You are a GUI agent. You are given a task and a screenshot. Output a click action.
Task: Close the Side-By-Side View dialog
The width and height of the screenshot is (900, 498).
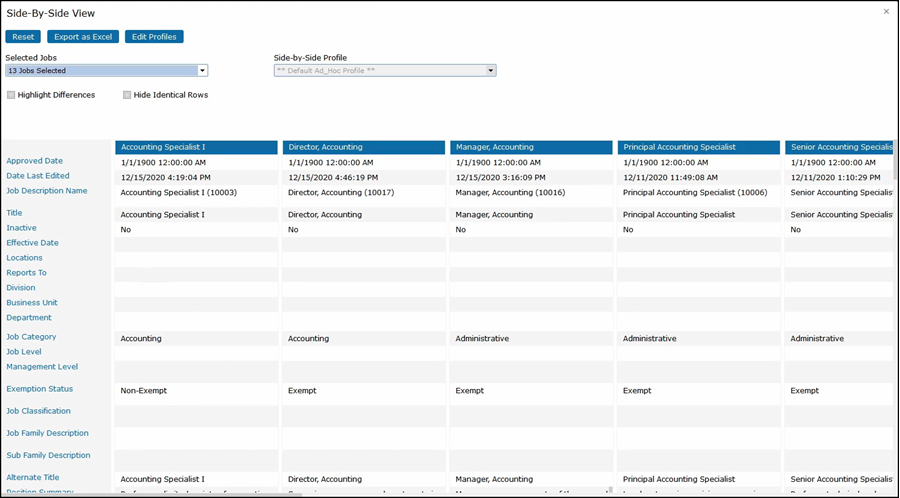point(886,11)
